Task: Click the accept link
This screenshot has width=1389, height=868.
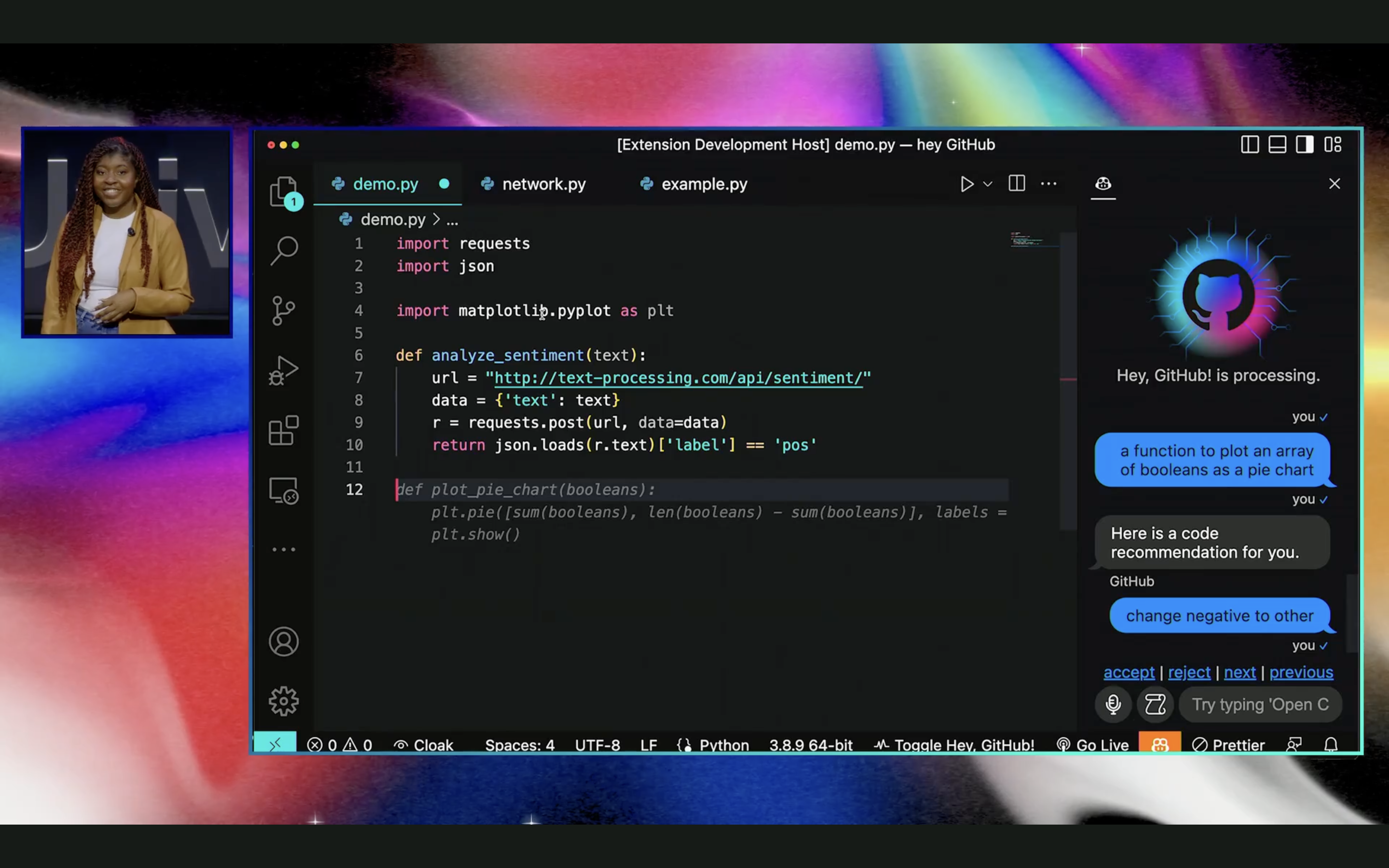Action: [x=1129, y=672]
